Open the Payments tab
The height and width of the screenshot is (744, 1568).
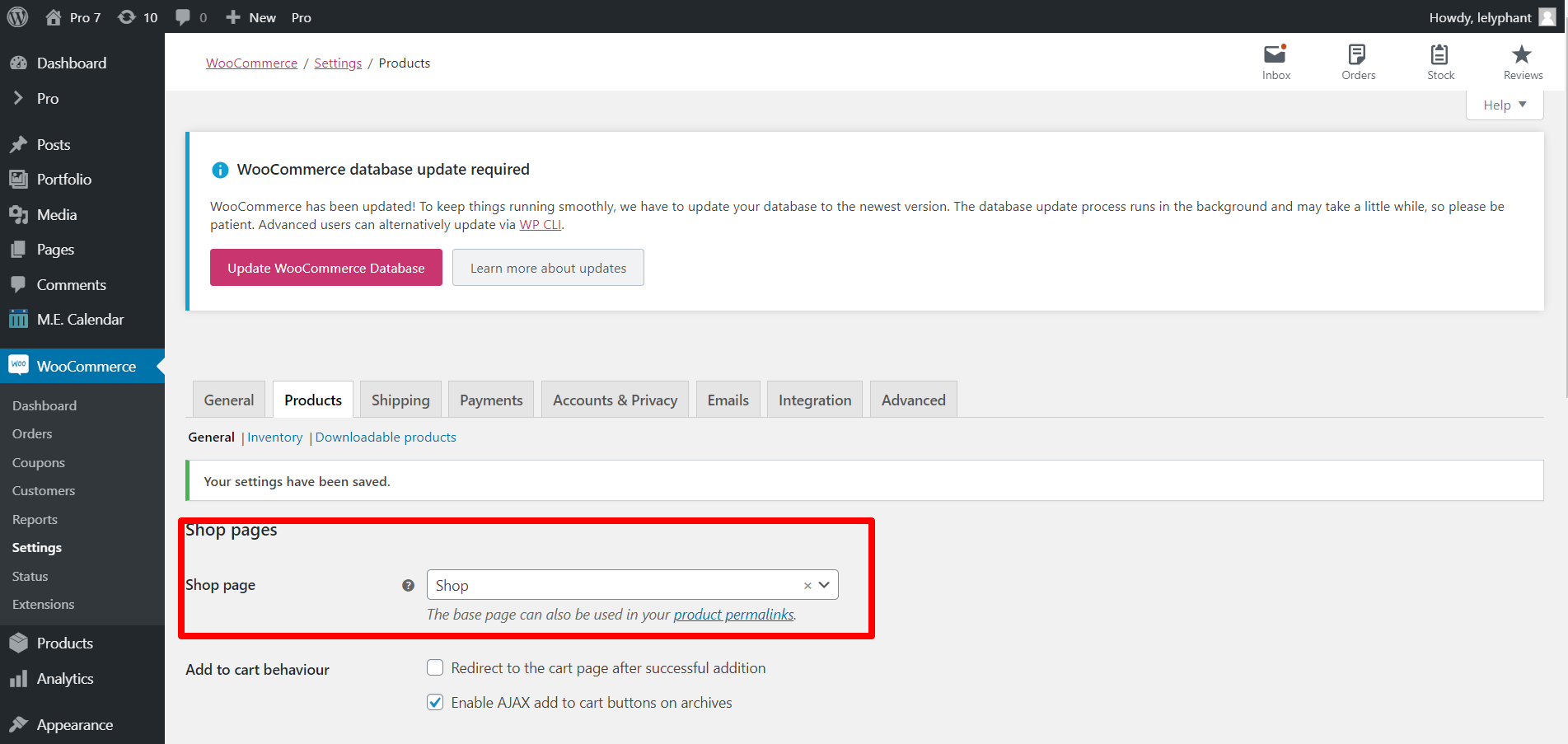(491, 400)
